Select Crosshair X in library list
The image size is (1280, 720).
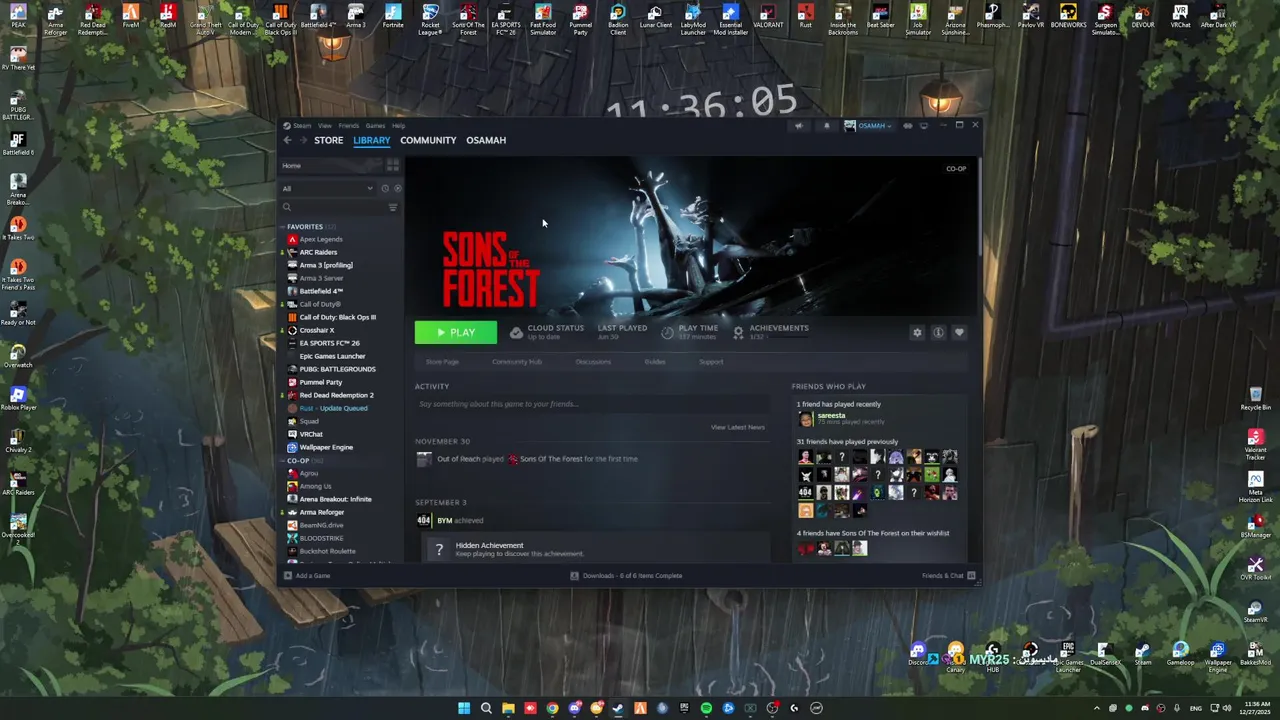pos(317,330)
